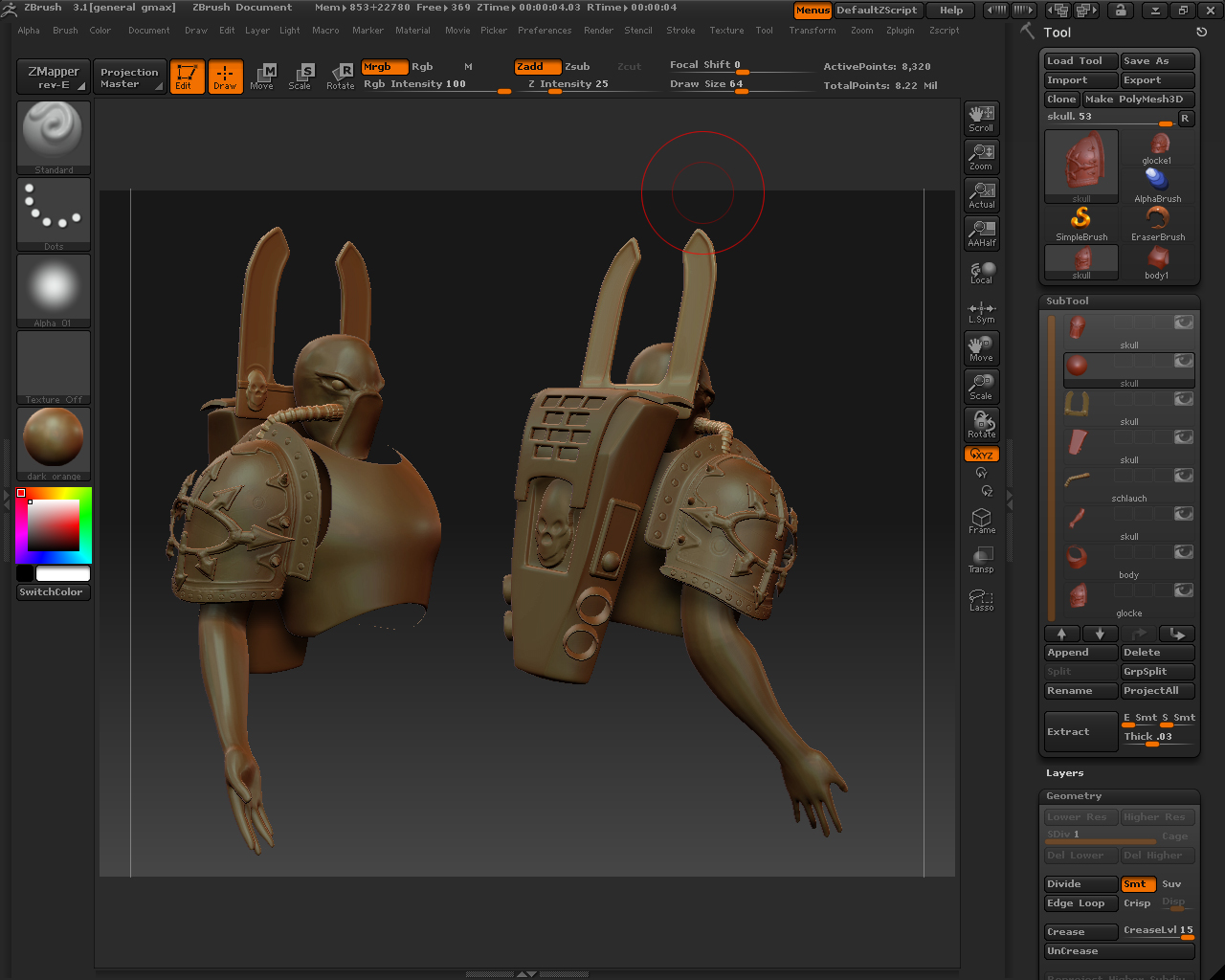Enable Xyz rotation mode
Viewport: 1225px width, 980px height.
point(981,454)
